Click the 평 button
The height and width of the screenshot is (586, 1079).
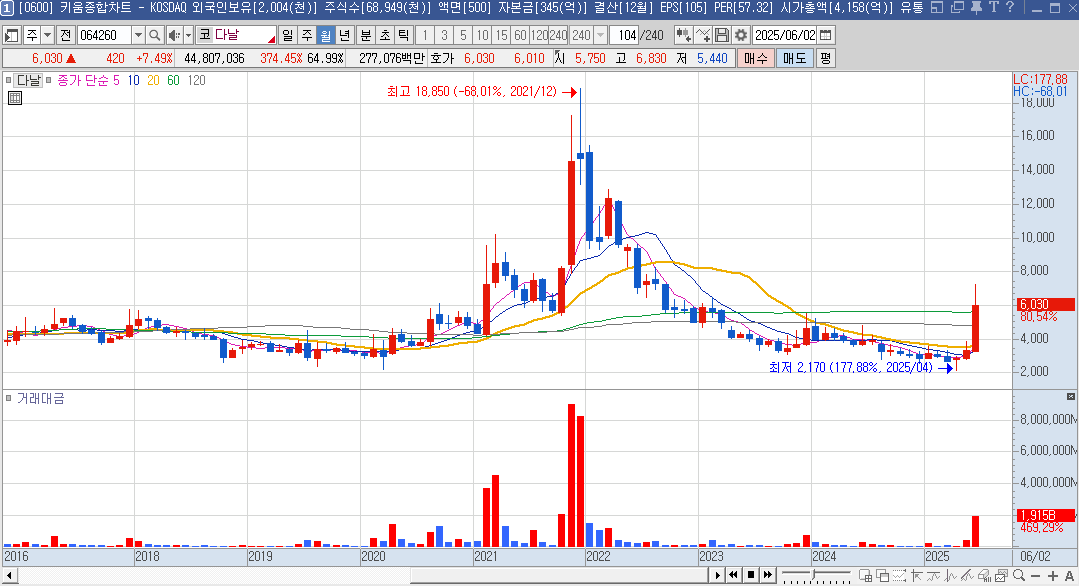point(825,58)
